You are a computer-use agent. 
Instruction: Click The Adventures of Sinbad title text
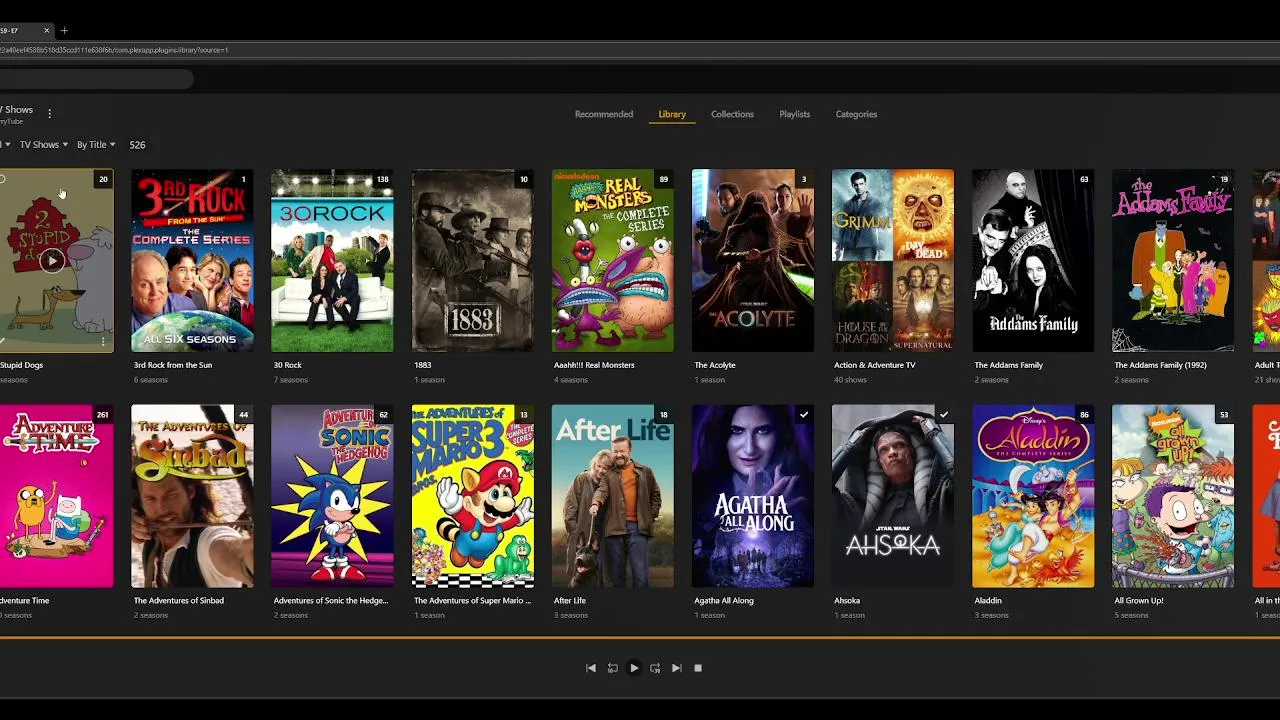(179, 601)
